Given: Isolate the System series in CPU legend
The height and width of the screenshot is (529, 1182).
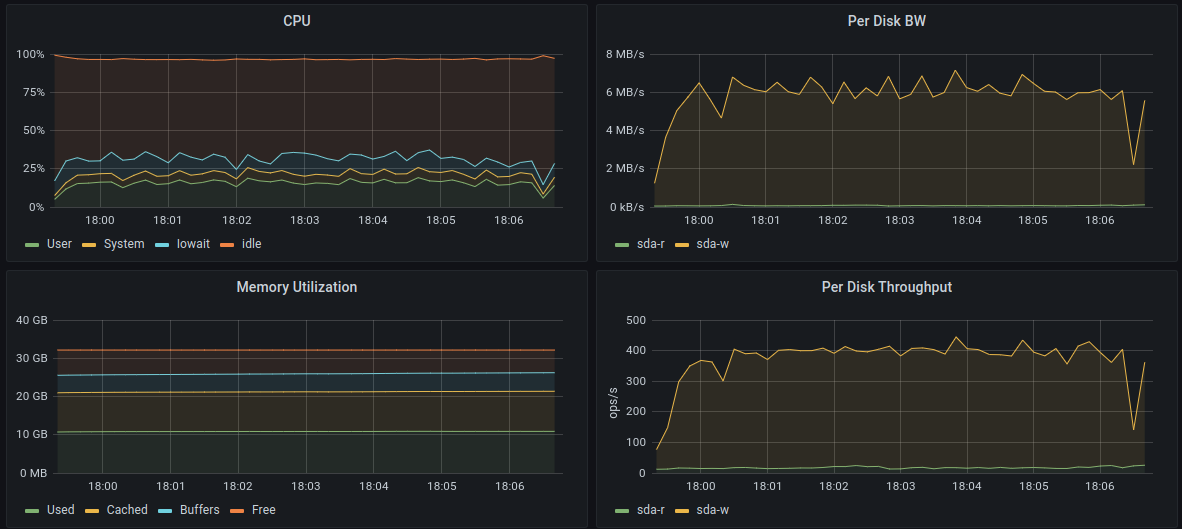Looking at the screenshot, I should [124, 244].
